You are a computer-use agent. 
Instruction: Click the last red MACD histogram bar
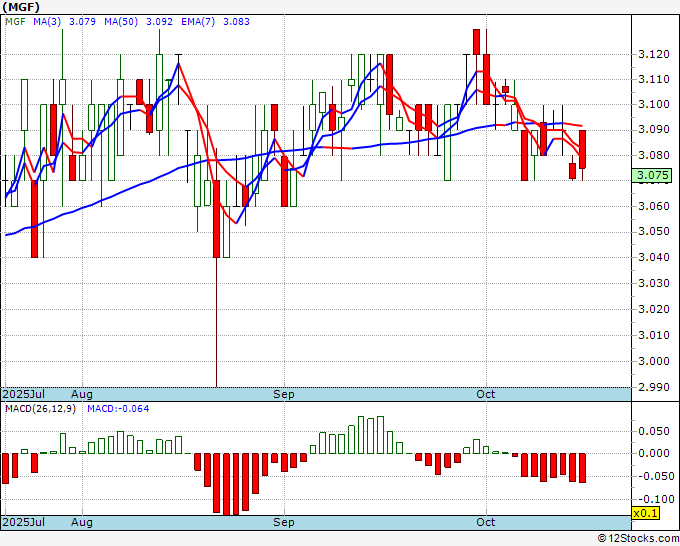(582, 468)
